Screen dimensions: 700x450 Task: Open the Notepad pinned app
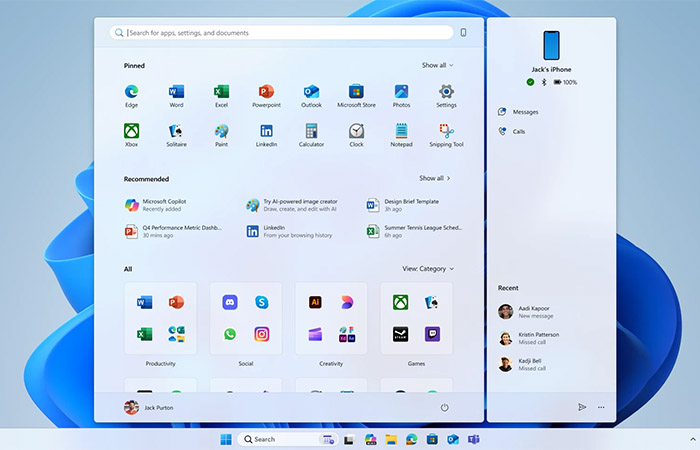[x=401, y=132]
